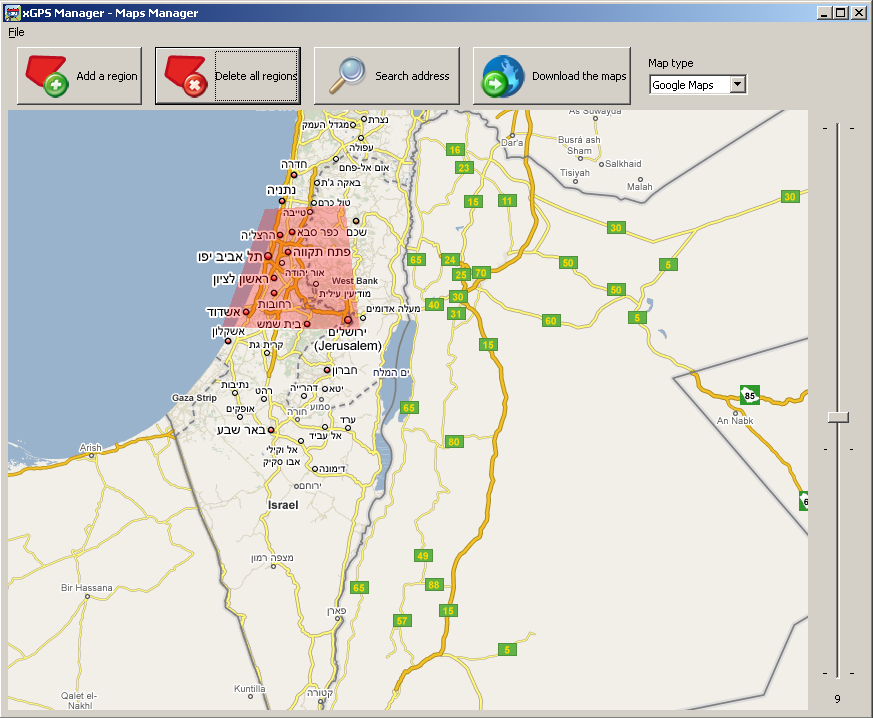This screenshot has height=718, width=873.
Task: Click the 'Qalet el-Nakhl' map label
Action: 80,700
